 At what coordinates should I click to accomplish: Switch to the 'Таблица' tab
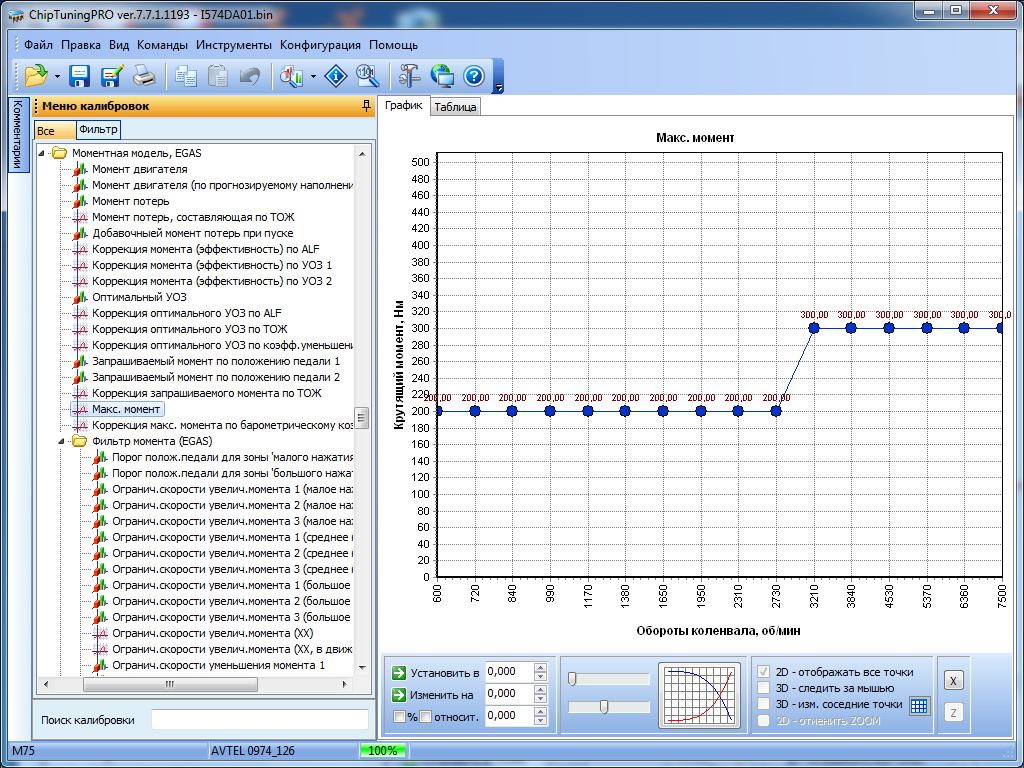[455, 107]
